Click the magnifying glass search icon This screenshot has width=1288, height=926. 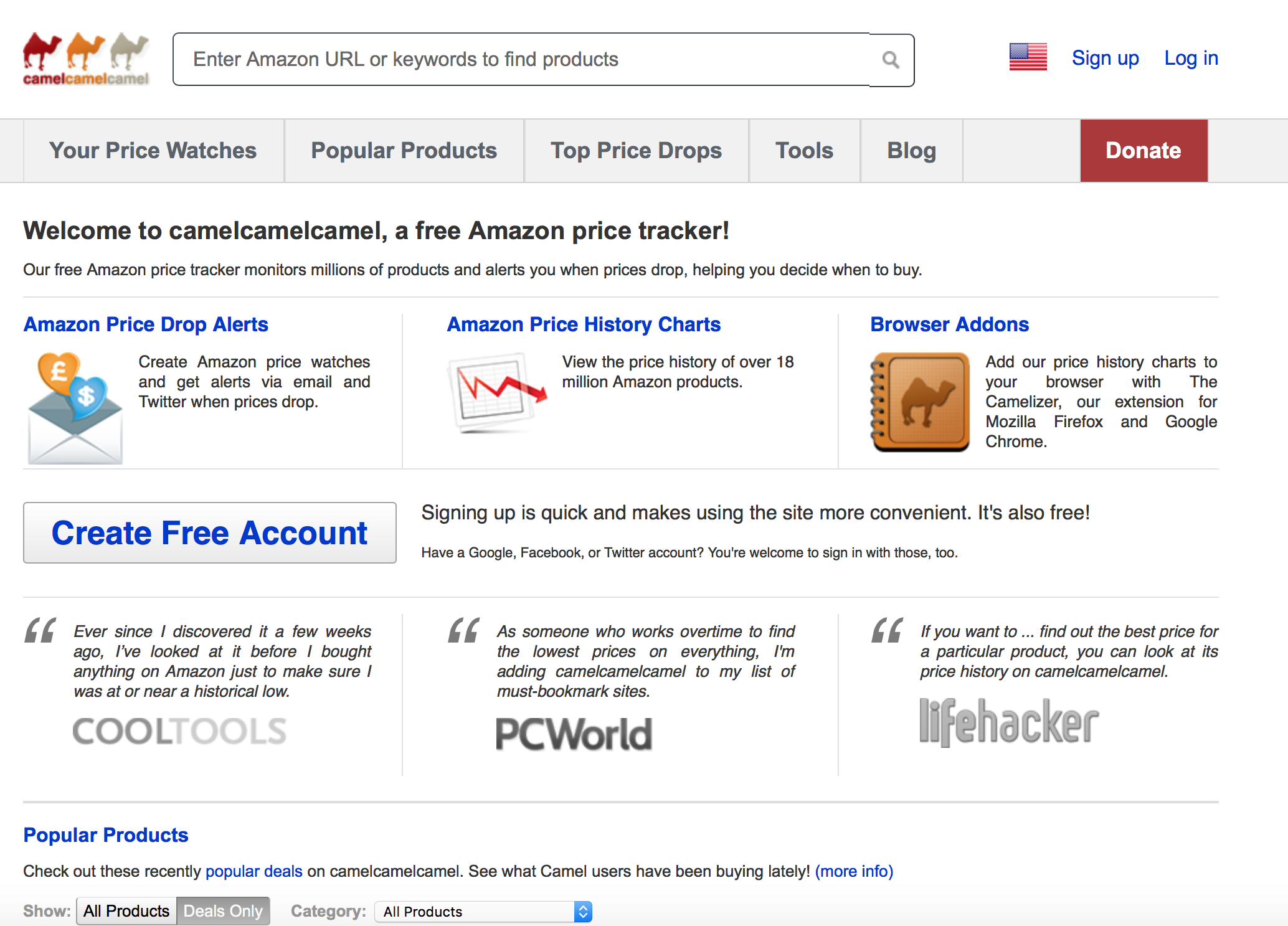(x=891, y=60)
